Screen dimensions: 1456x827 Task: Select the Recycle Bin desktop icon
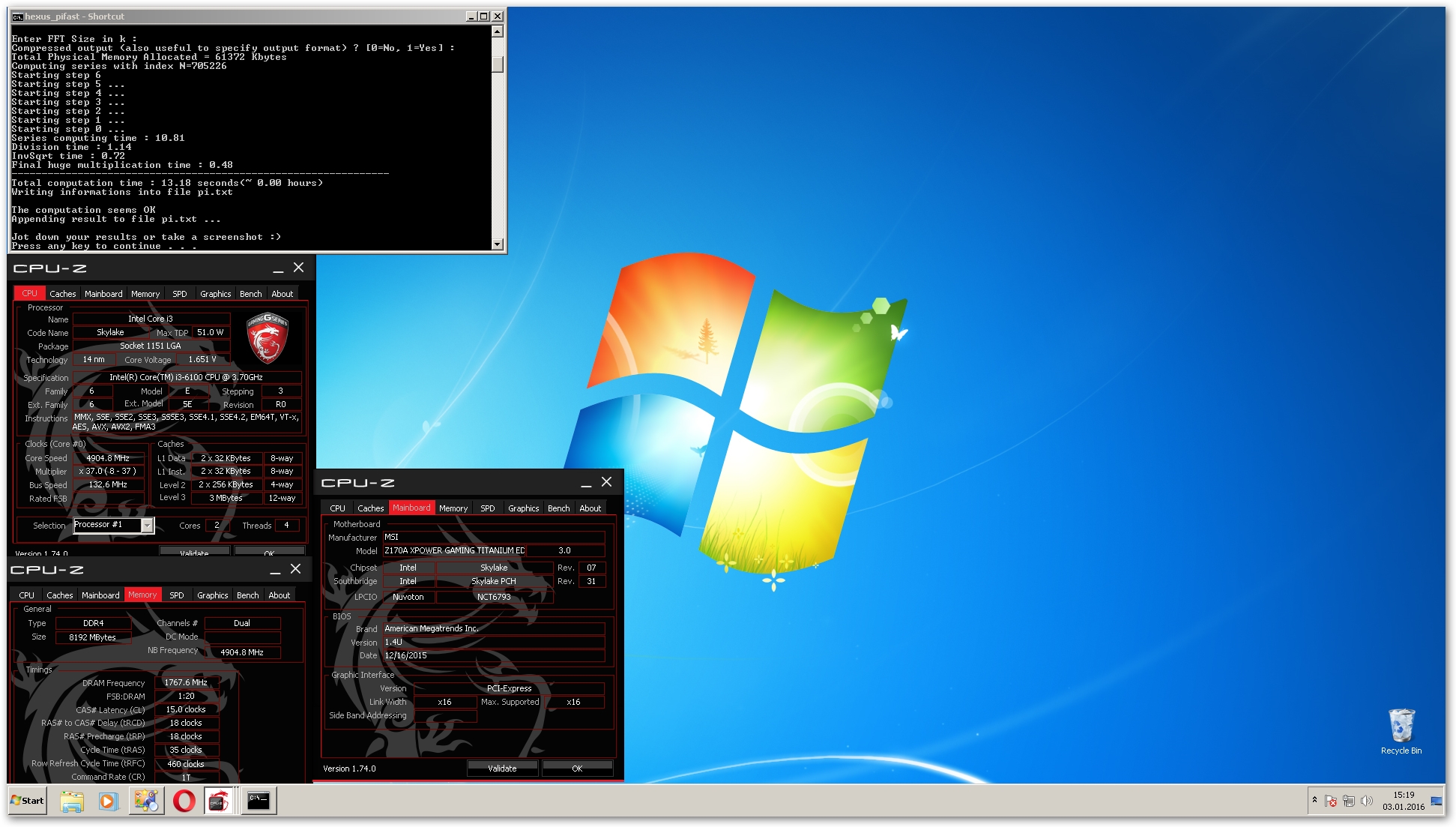click(x=1401, y=731)
